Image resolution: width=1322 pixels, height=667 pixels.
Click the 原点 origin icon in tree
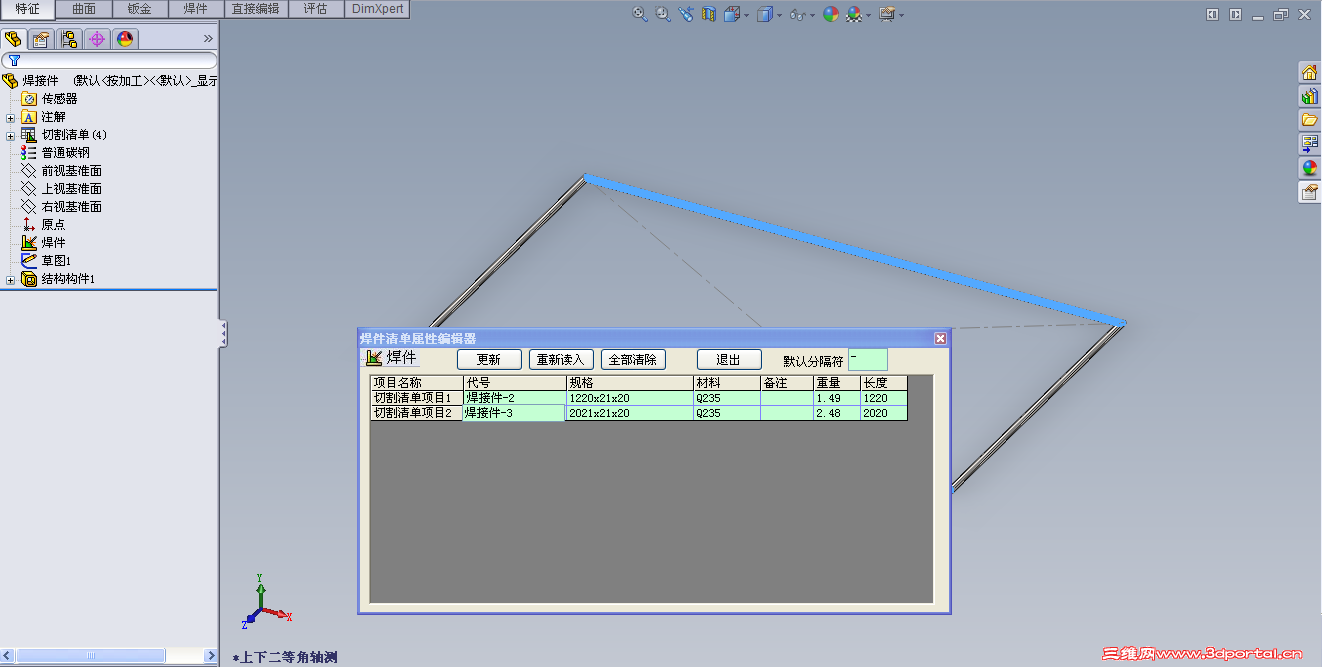(29, 225)
